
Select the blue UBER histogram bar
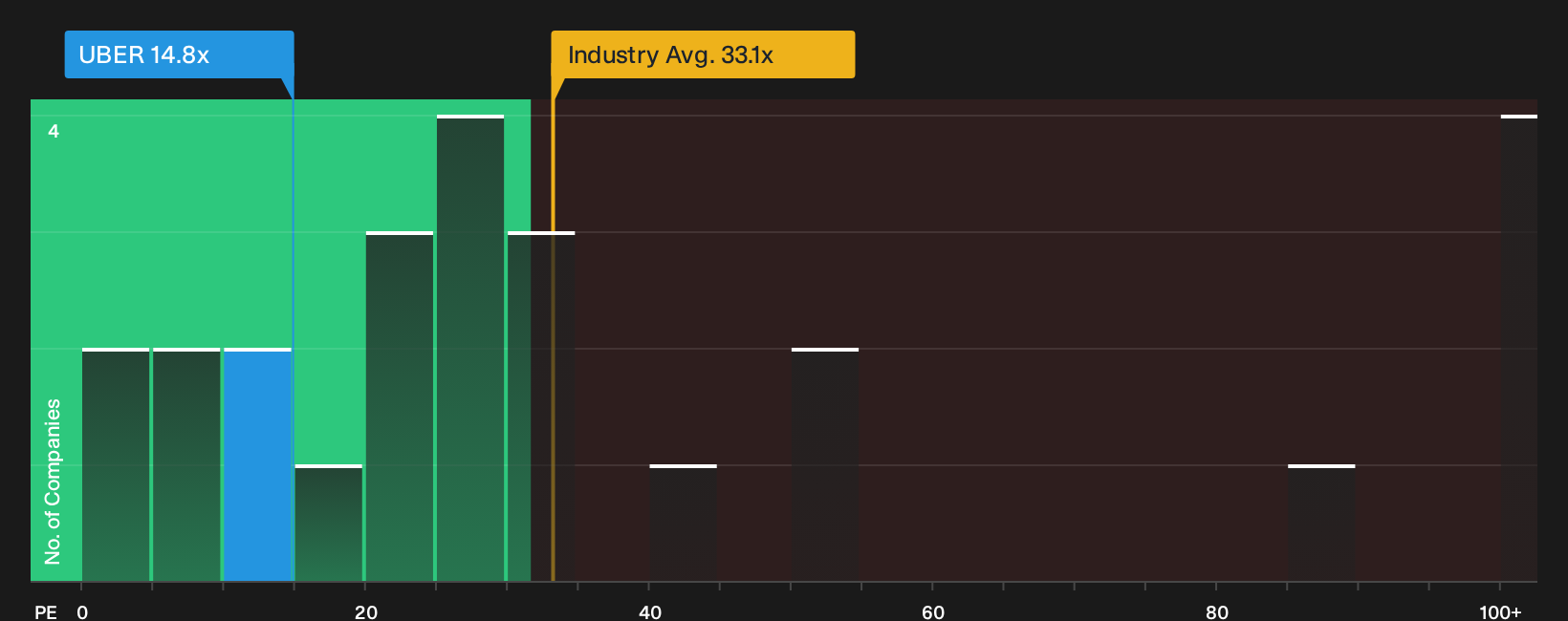(x=258, y=464)
